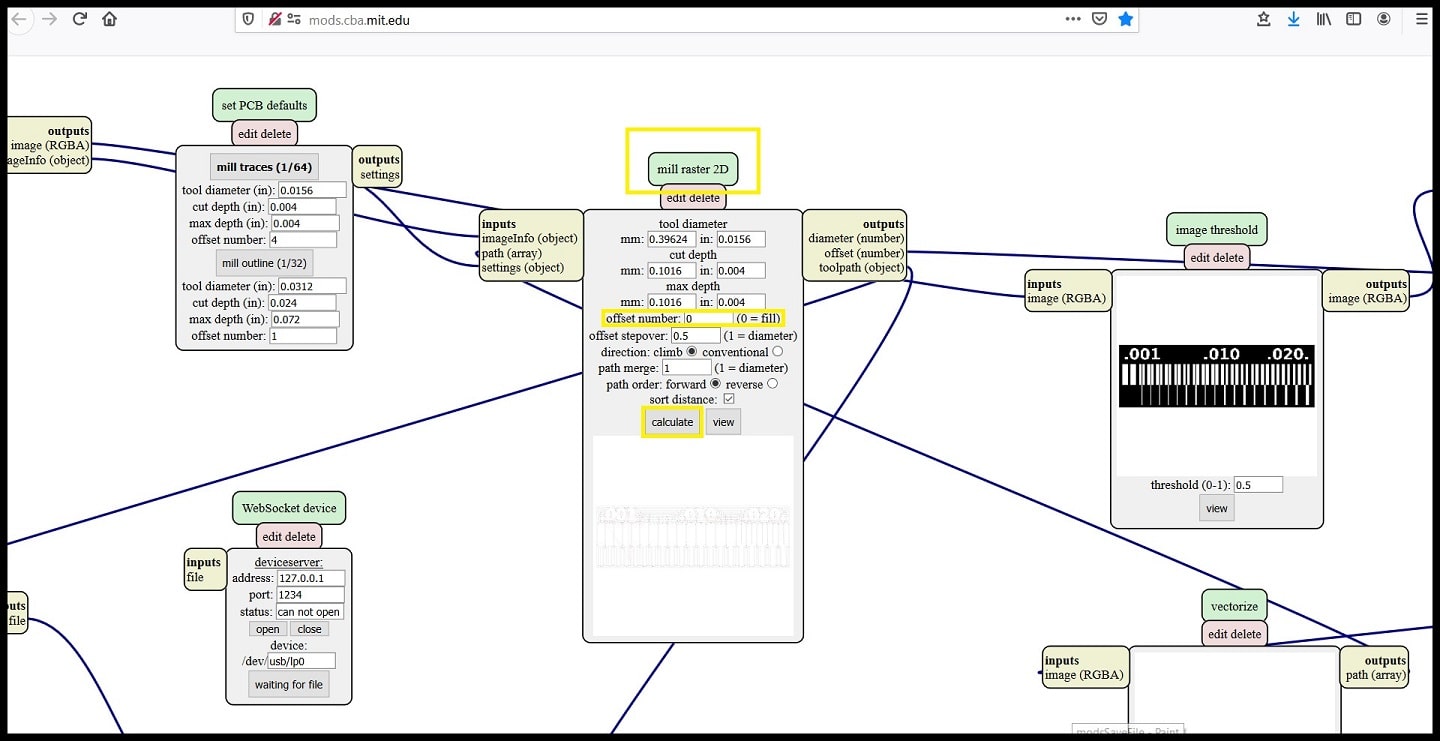Edit the WebSocket address field

311,578
